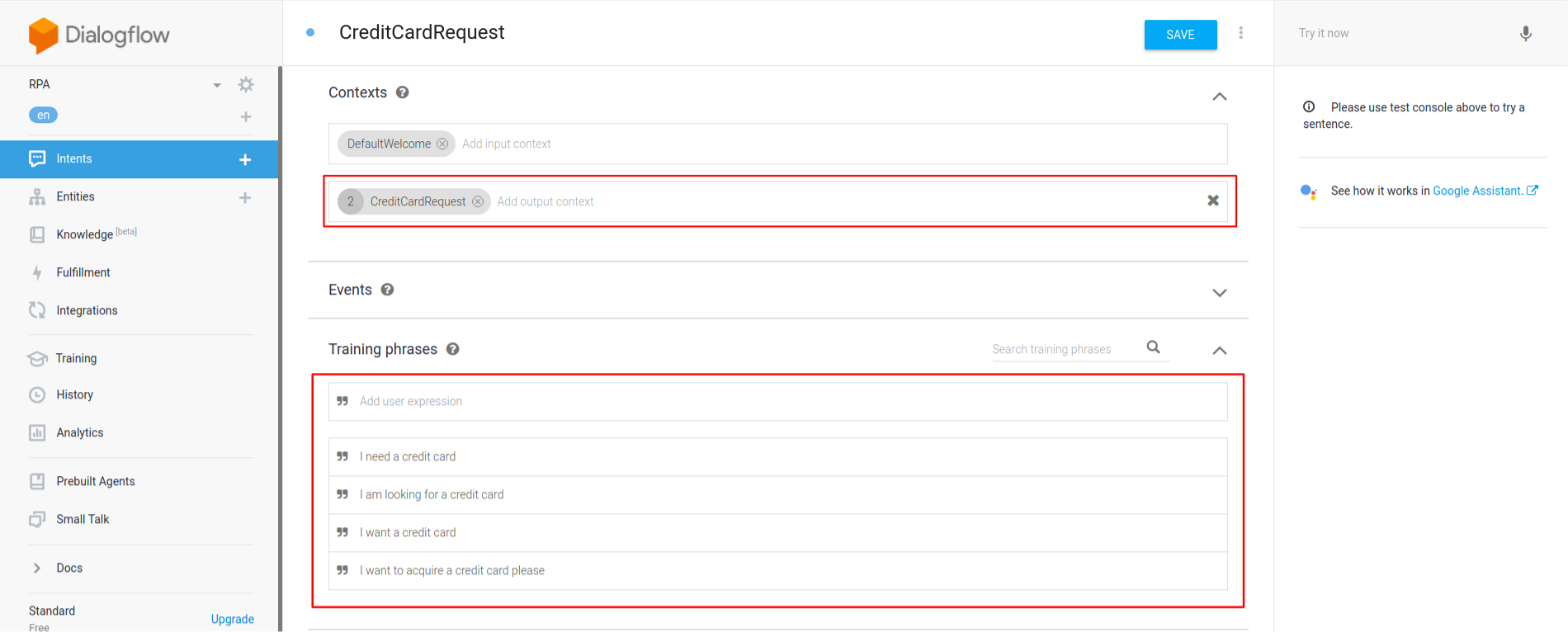Screen dimensions: 1568x632
Task: Go to Integrations in the sidebar
Action: click(87, 310)
